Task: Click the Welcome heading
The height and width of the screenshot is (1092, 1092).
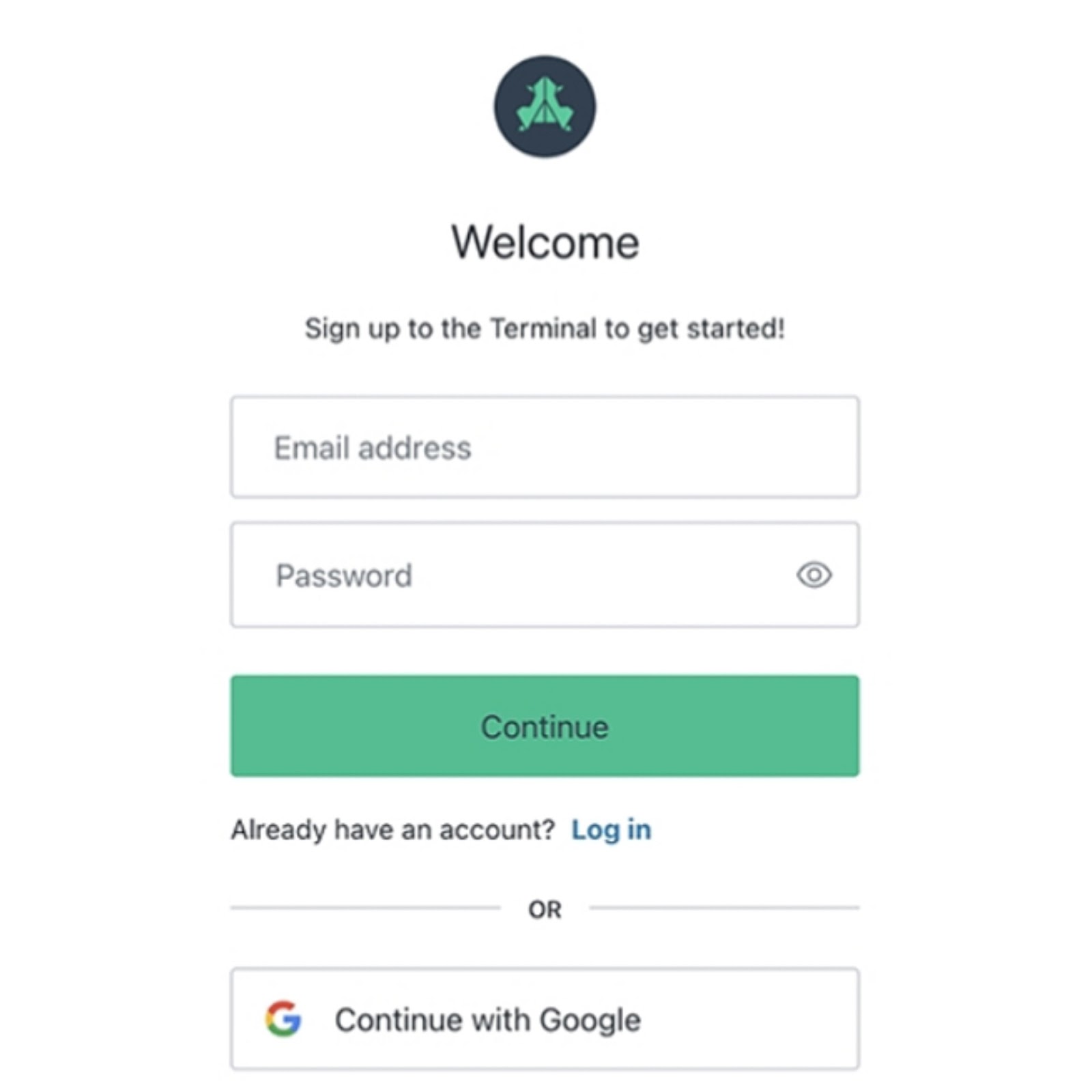Action: coord(545,242)
